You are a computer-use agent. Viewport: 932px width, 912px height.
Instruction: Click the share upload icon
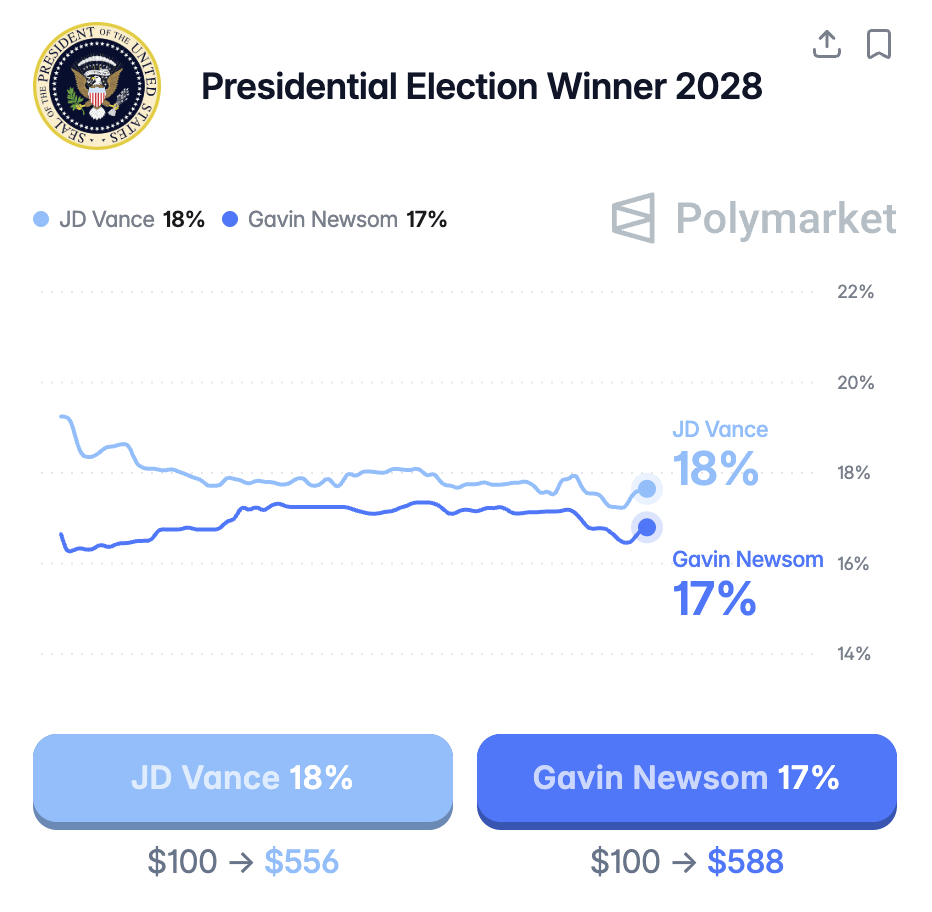tap(826, 44)
